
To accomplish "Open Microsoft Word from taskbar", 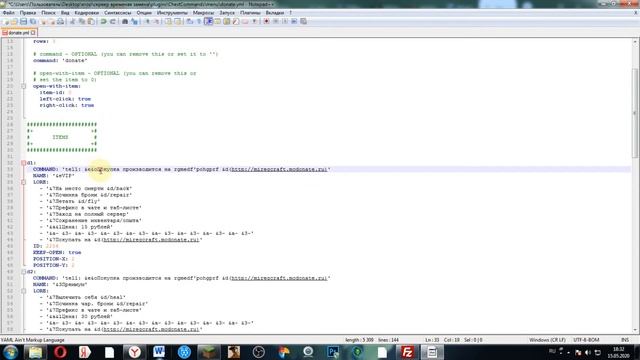I will [159, 352].
